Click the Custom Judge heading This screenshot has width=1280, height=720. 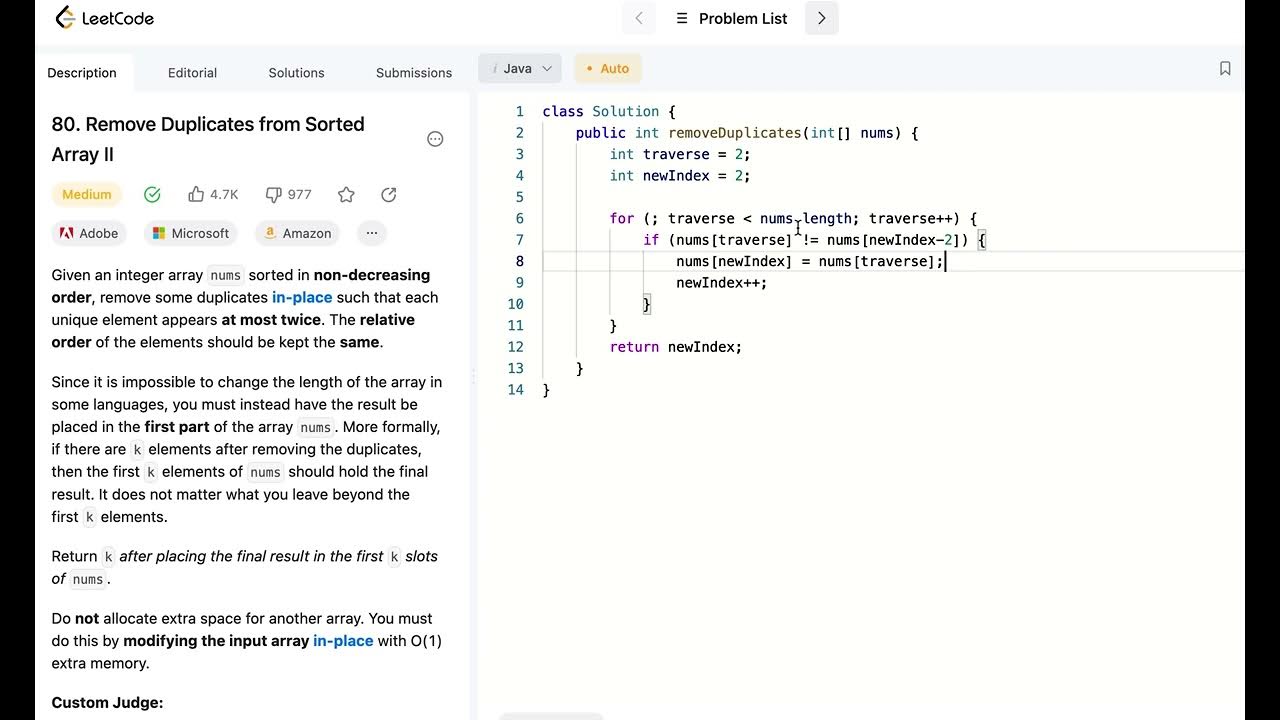[x=107, y=703]
